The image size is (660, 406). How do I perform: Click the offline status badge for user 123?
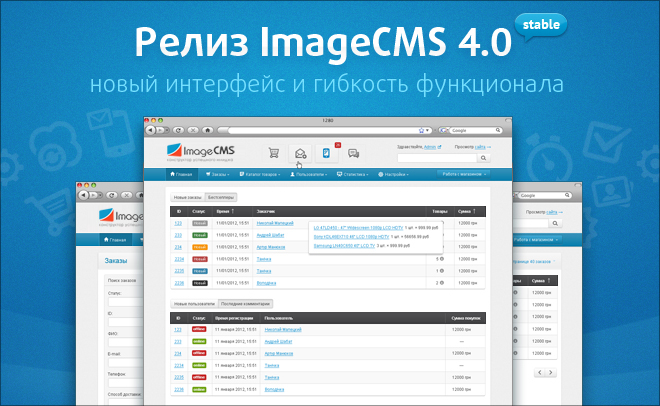click(199, 329)
